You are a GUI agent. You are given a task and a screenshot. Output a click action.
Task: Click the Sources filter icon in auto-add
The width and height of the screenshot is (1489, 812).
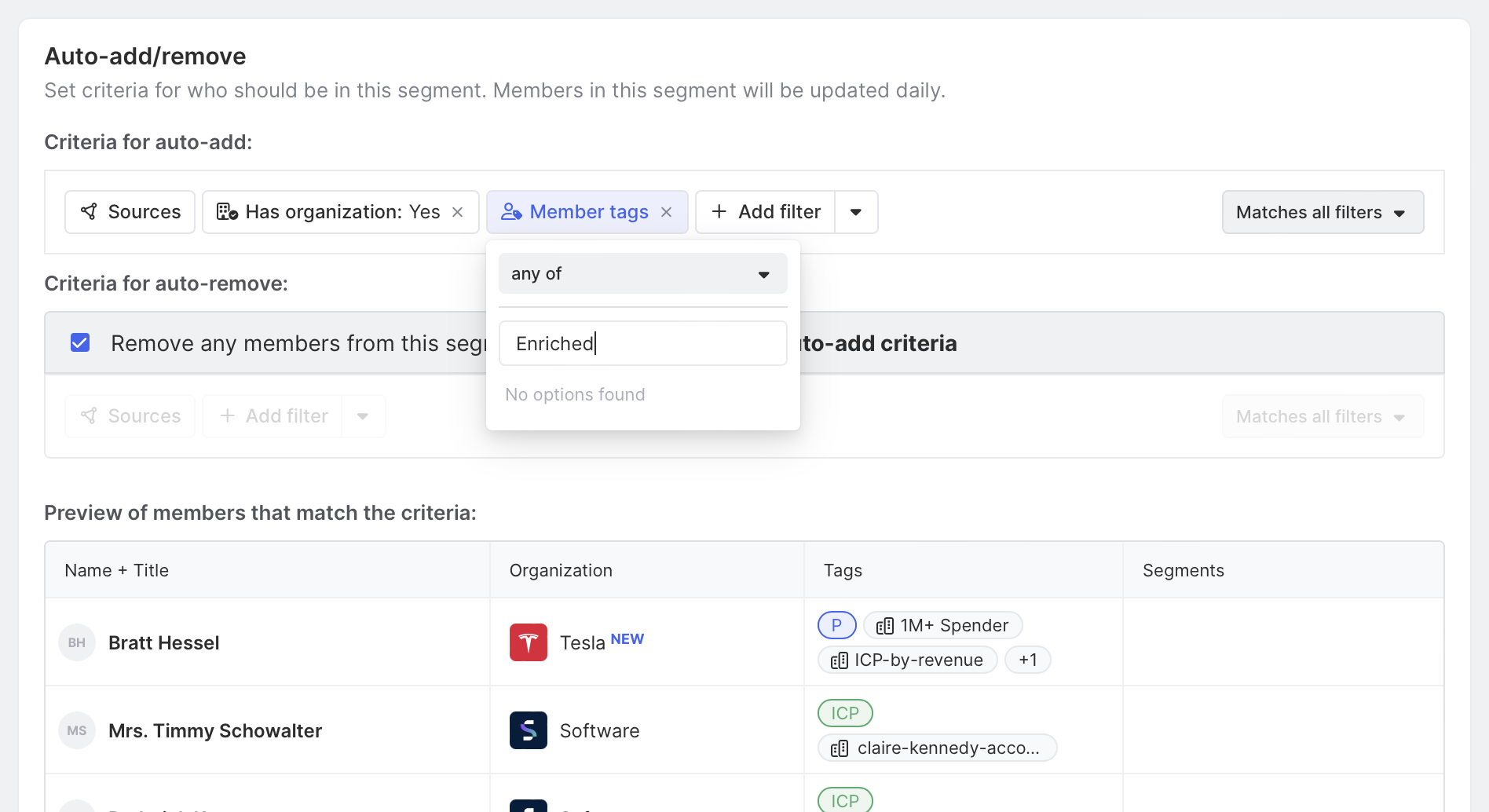(x=90, y=212)
